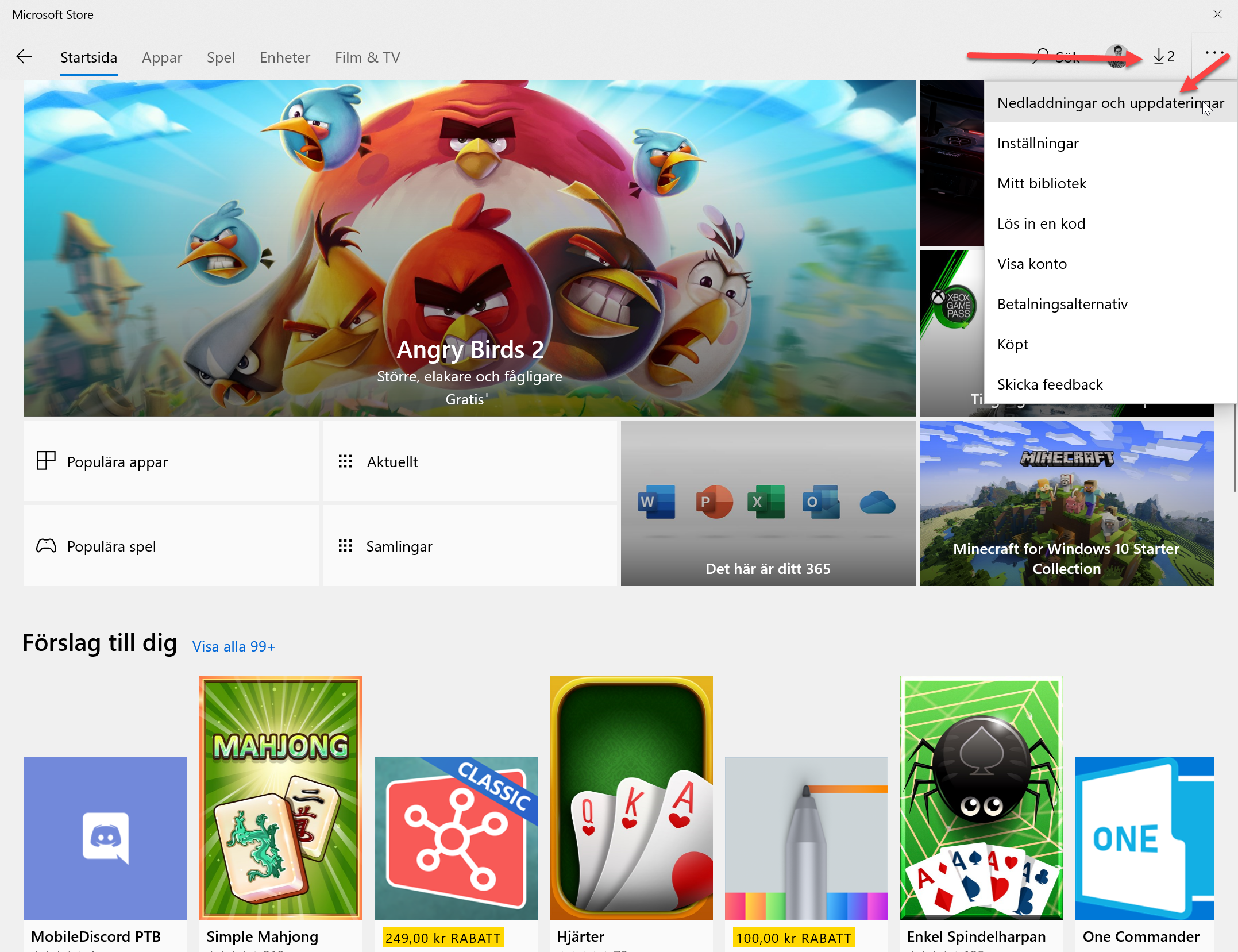Viewport: 1238px width, 952px height.
Task: Select Lös in en kod
Action: (x=1110, y=223)
